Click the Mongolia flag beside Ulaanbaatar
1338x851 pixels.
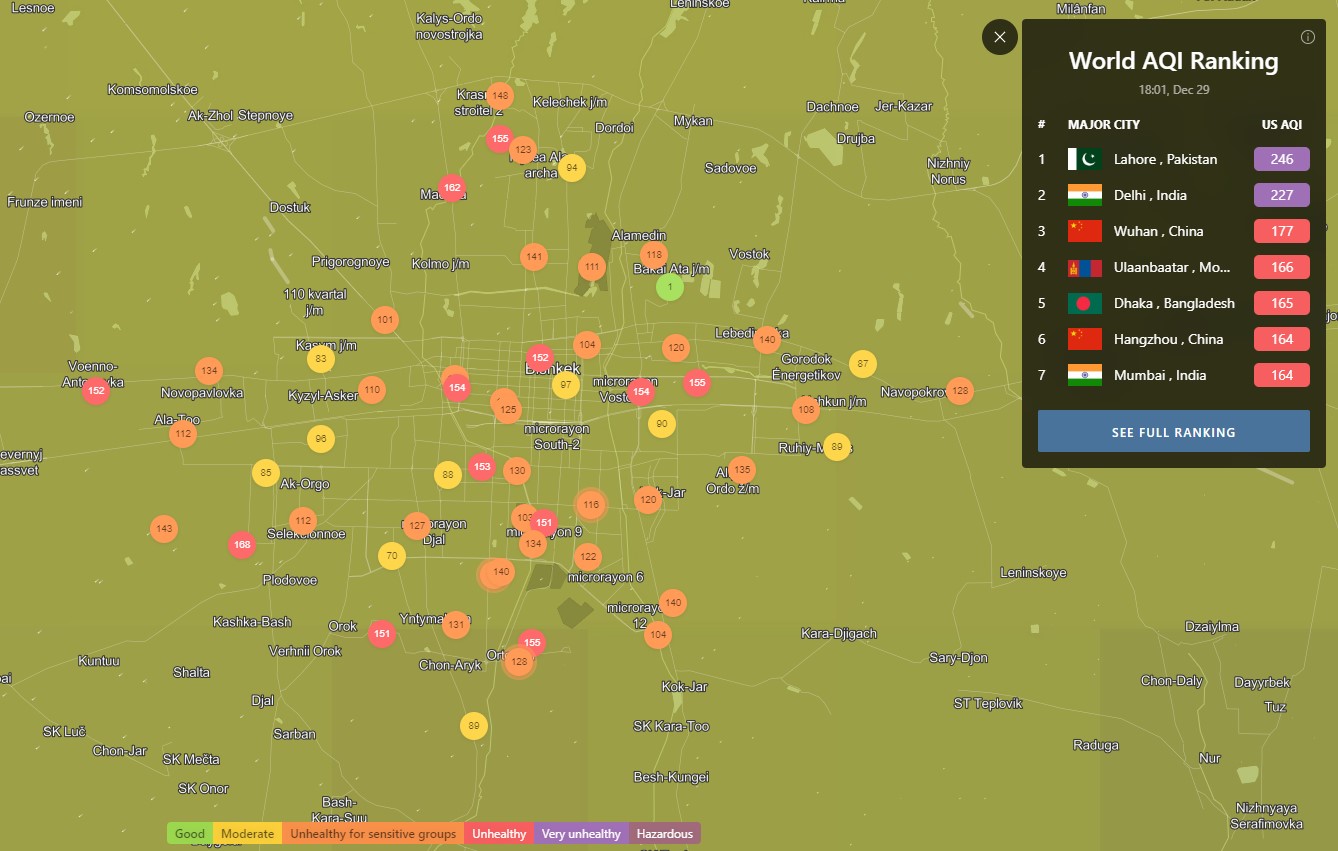tap(1085, 267)
